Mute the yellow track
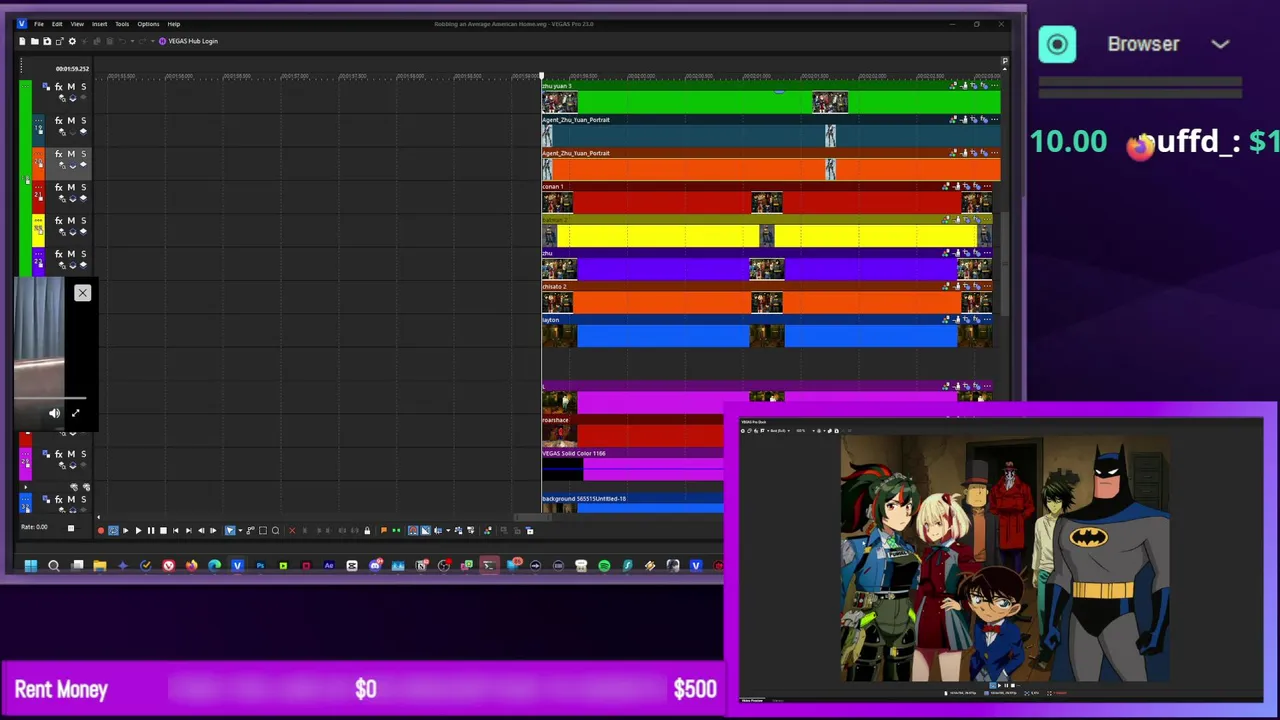 point(71,220)
